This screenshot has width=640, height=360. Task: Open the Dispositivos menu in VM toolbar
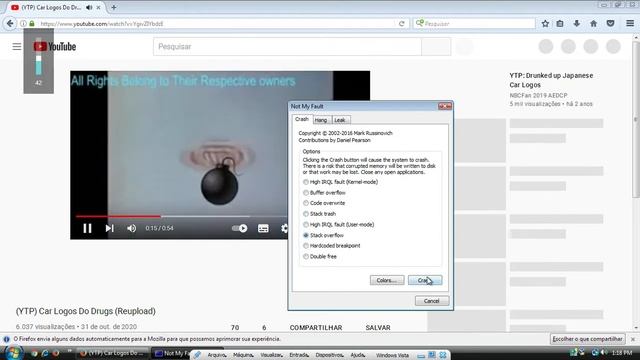pyautogui.click(x=330, y=355)
